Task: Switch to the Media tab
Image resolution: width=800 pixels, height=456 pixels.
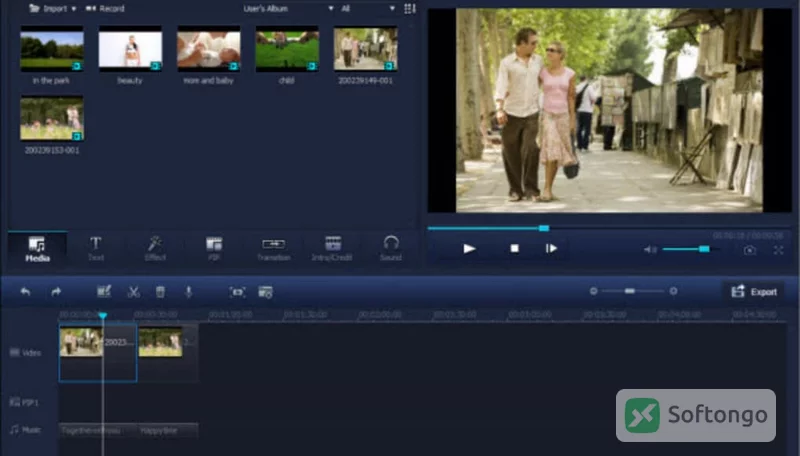Action: [37, 249]
